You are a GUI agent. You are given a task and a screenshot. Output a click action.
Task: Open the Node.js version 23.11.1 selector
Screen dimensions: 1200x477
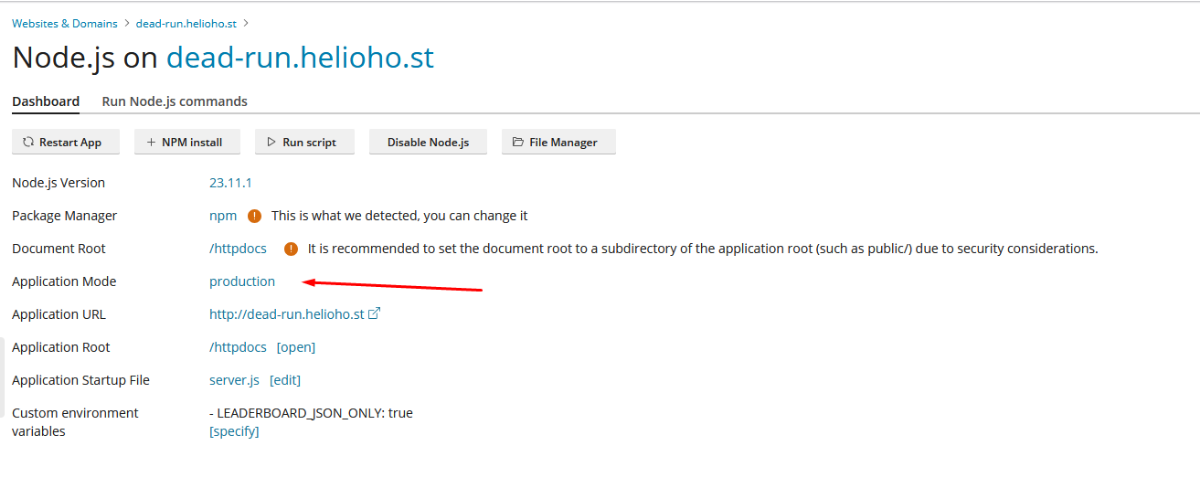click(229, 183)
